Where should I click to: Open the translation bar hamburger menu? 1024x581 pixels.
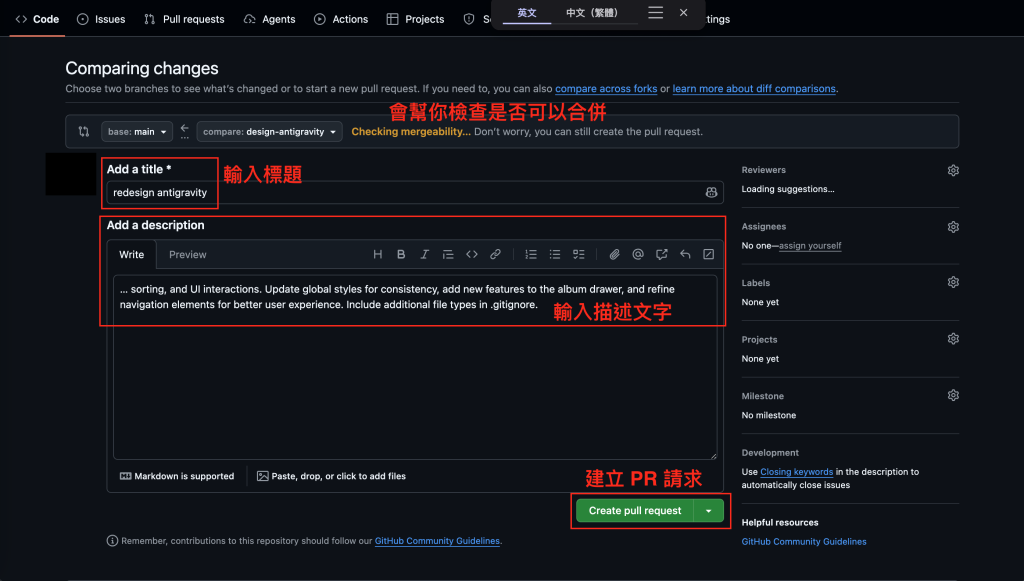656,12
